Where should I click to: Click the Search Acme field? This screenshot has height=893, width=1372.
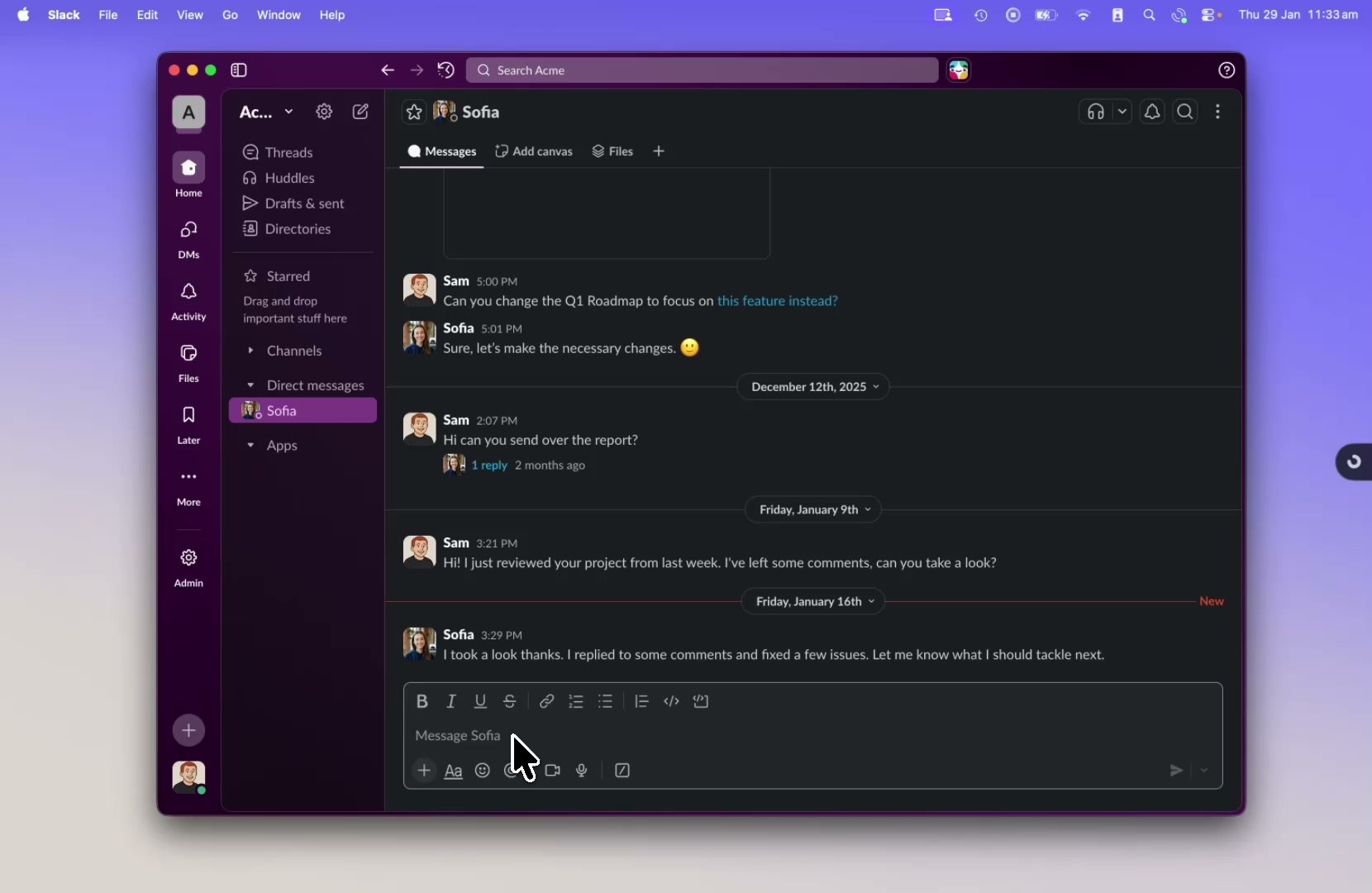703,70
